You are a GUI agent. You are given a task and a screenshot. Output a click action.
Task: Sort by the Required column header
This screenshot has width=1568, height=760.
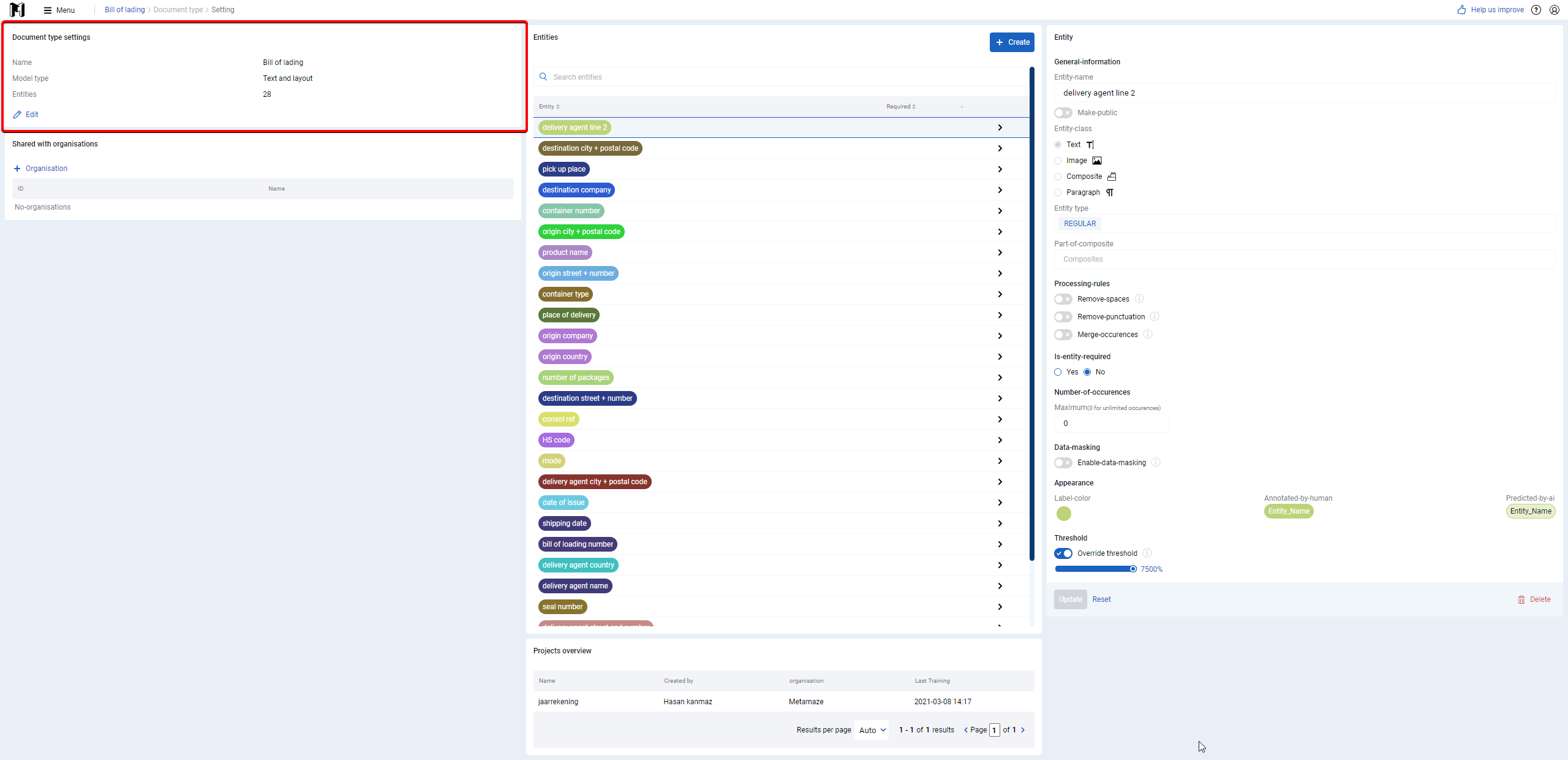(x=901, y=107)
